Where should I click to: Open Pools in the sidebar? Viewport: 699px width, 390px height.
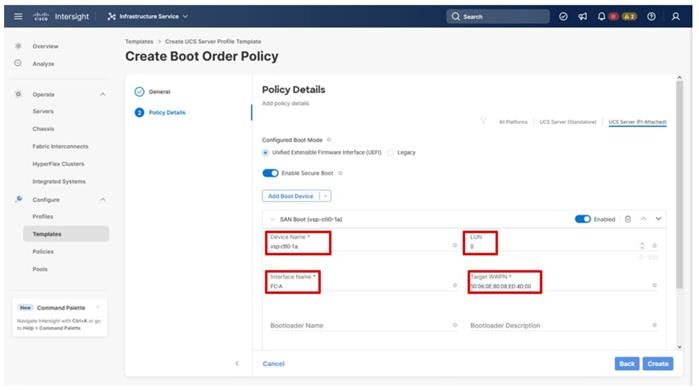pos(40,269)
